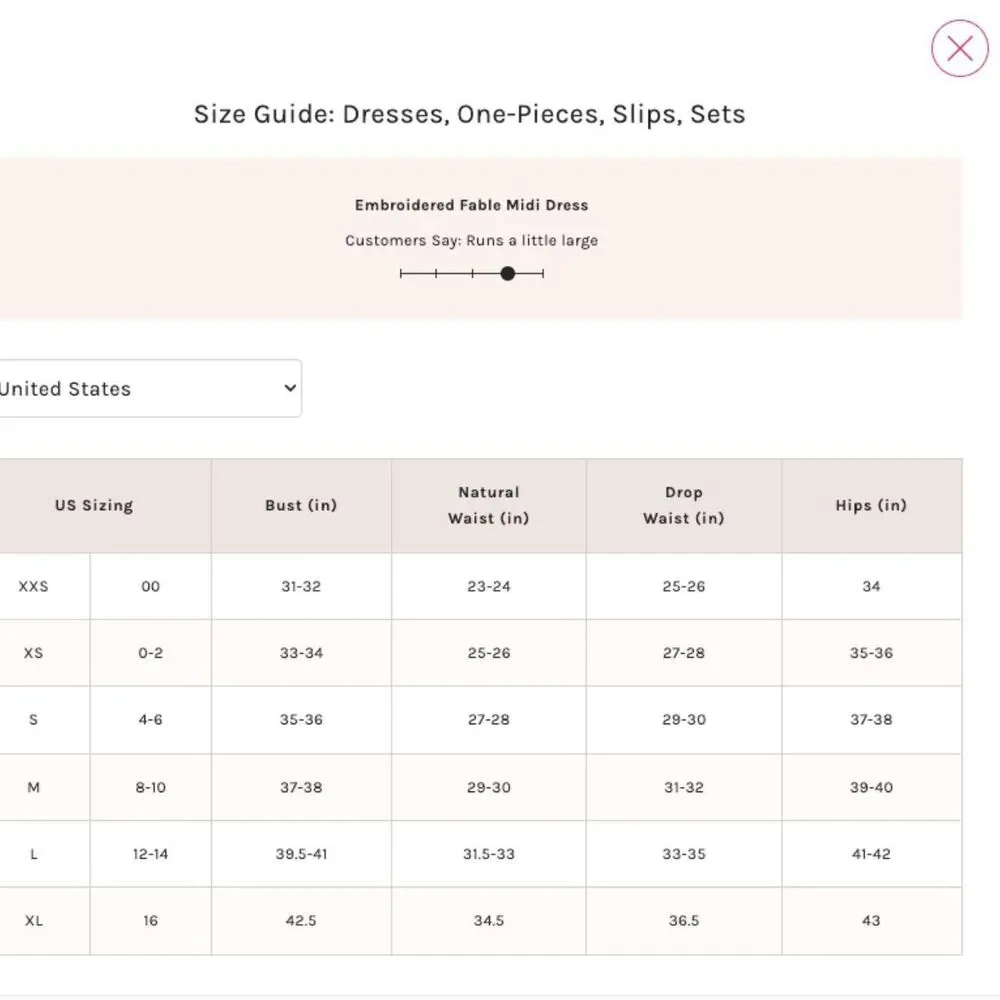Click the M drop waist value "31-32"
The height and width of the screenshot is (1000, 1000).
(684, 787)
